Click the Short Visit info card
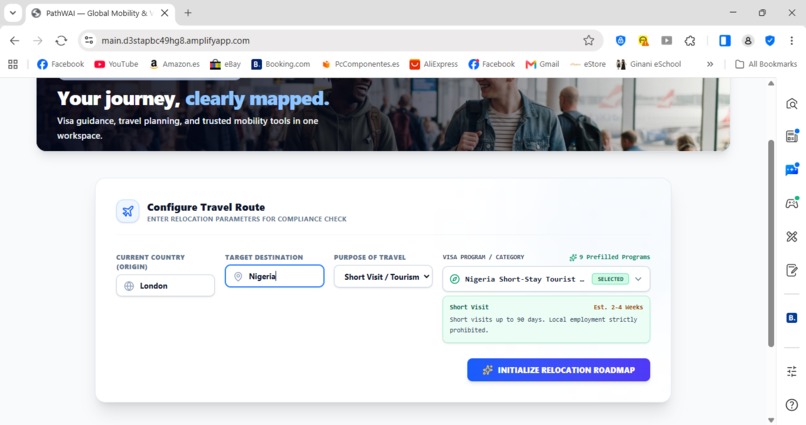This screenshot has height=425, width=806. pos(546,319)
